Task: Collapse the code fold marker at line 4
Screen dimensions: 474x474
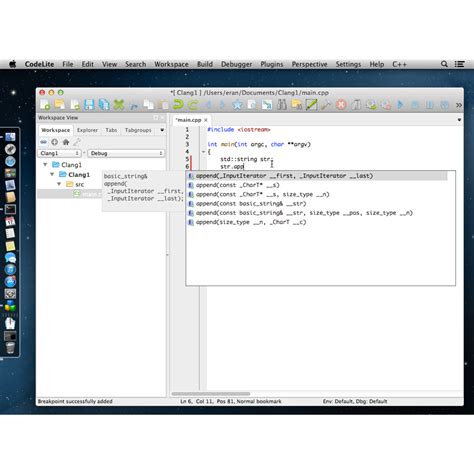Action: [x=203, y=152]
